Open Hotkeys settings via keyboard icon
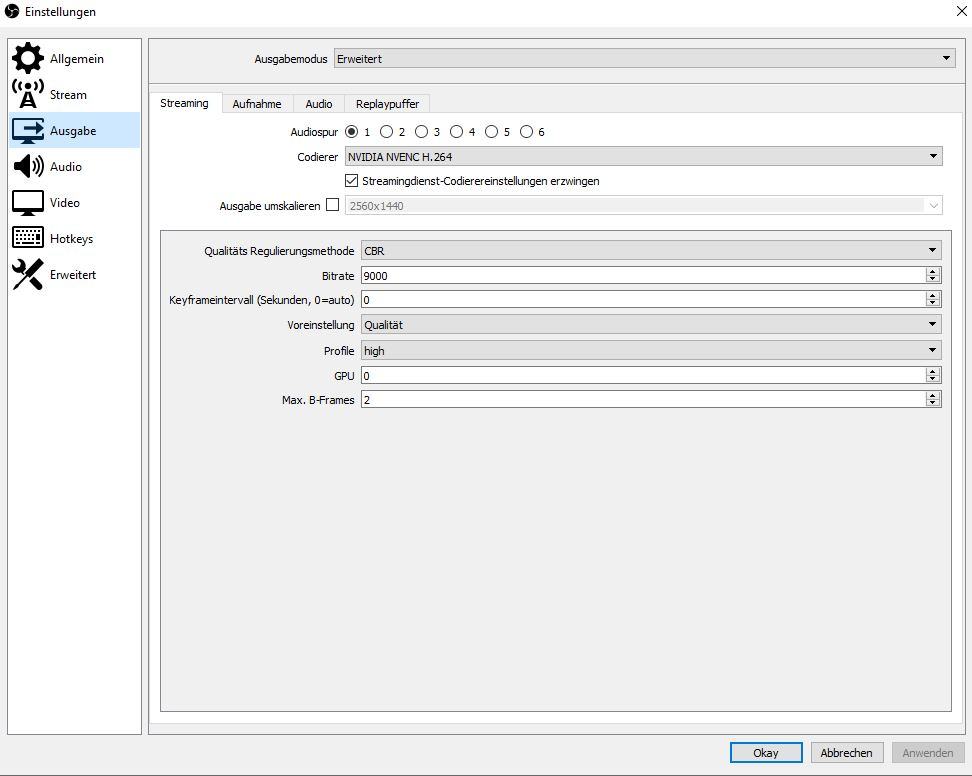 tap(28, 238)
